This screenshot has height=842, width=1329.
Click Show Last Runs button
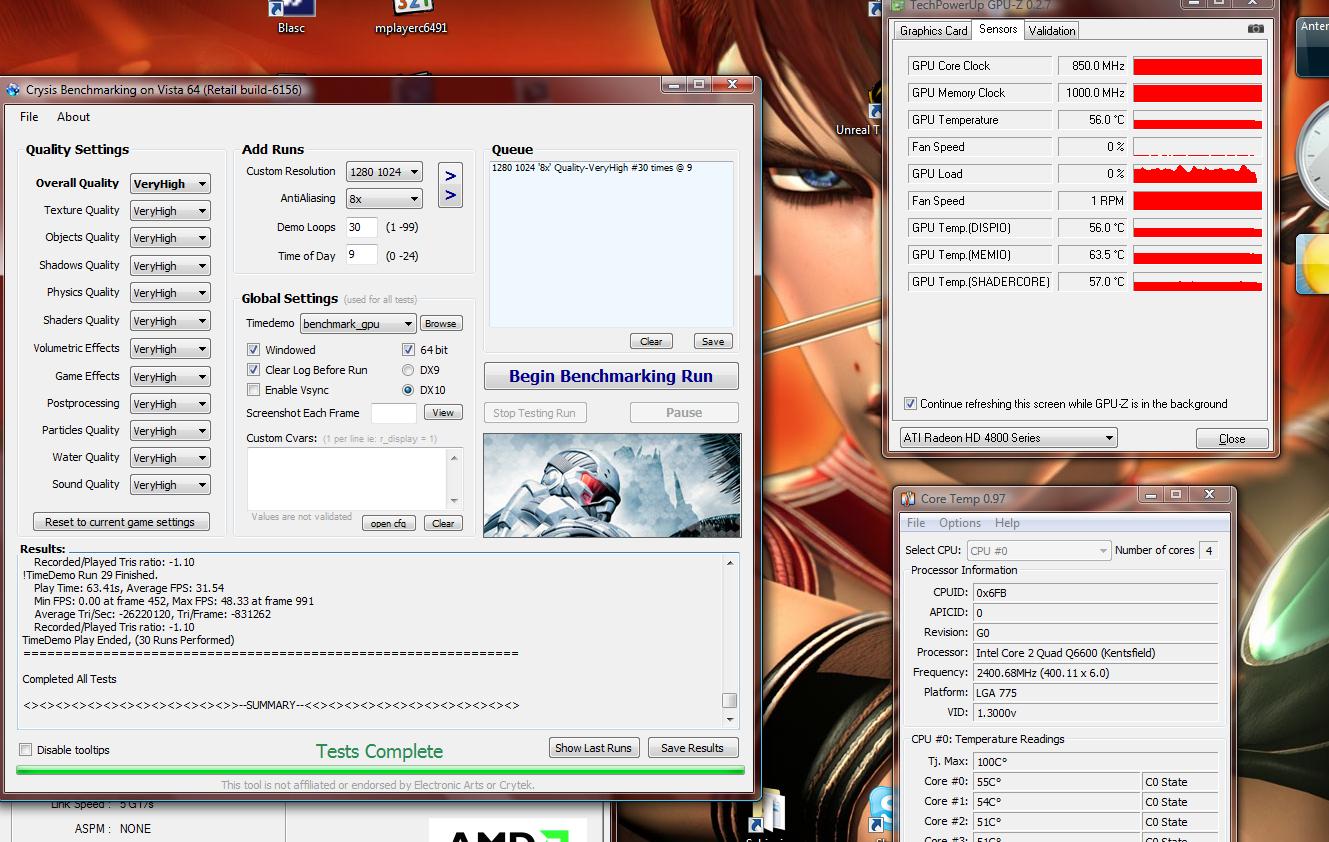coord(593,748)
